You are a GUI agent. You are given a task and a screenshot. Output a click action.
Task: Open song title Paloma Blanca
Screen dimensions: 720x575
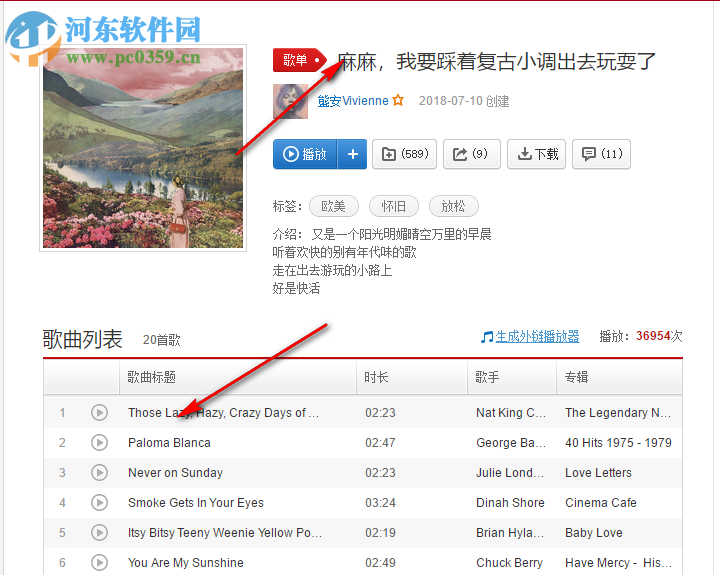coord(169,443)
